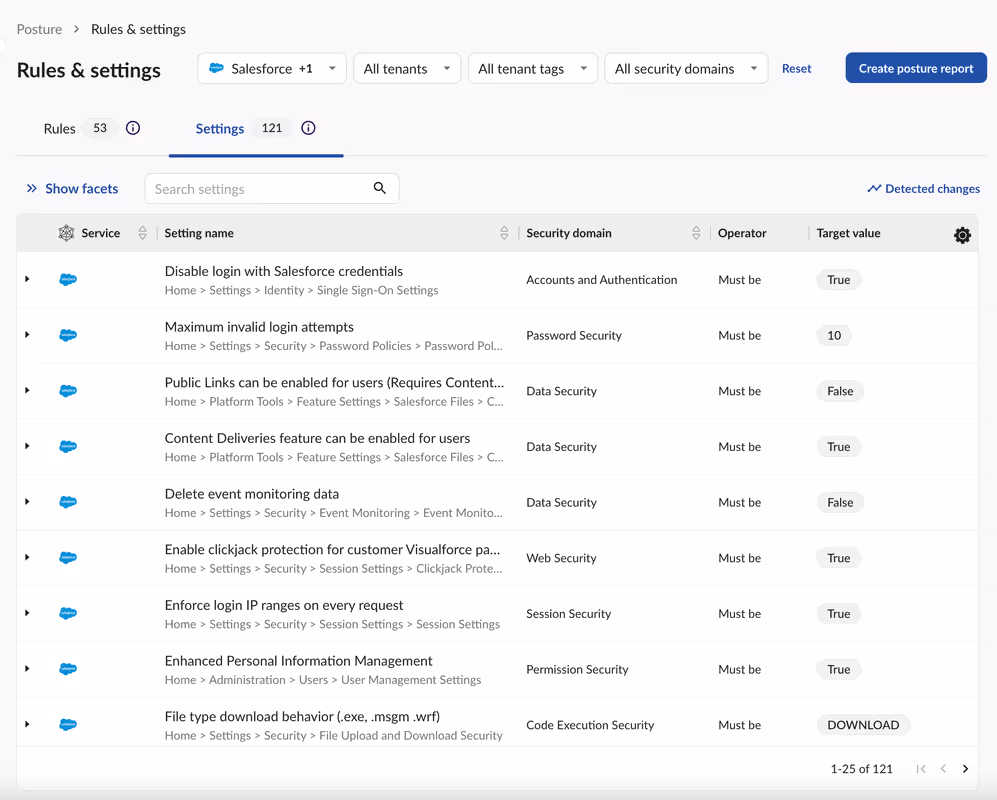Click Salesforce icon in clickjack protection row
The image size is (997, 800).
(x=68, y=558)
